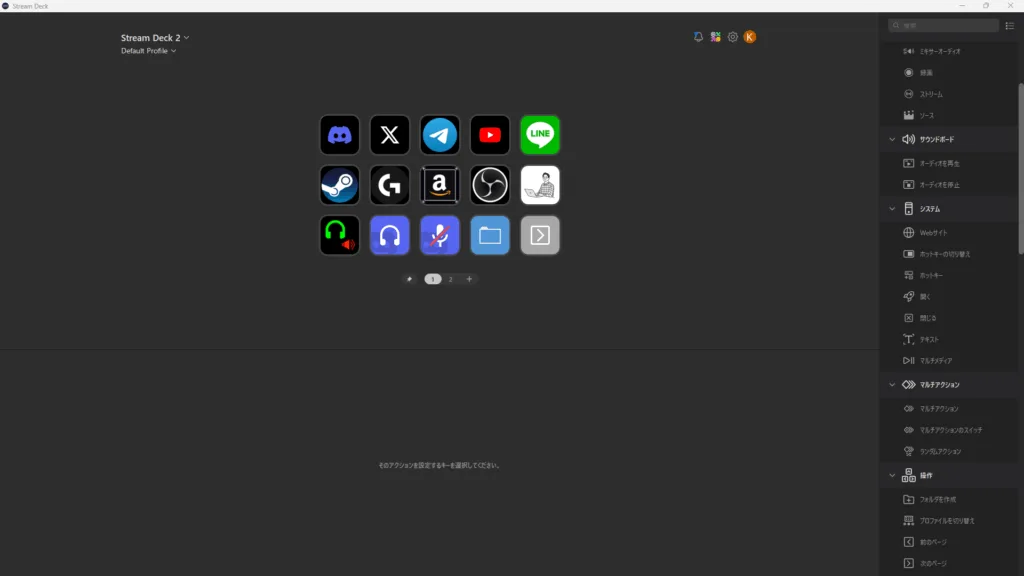Select the green headset volume key

click(x=340, y=235)
